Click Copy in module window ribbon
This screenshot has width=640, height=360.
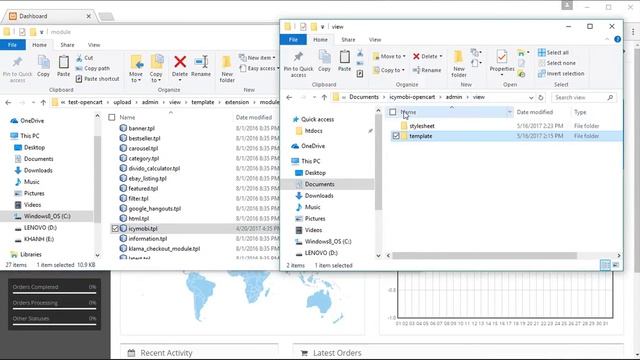click(43, 66)
